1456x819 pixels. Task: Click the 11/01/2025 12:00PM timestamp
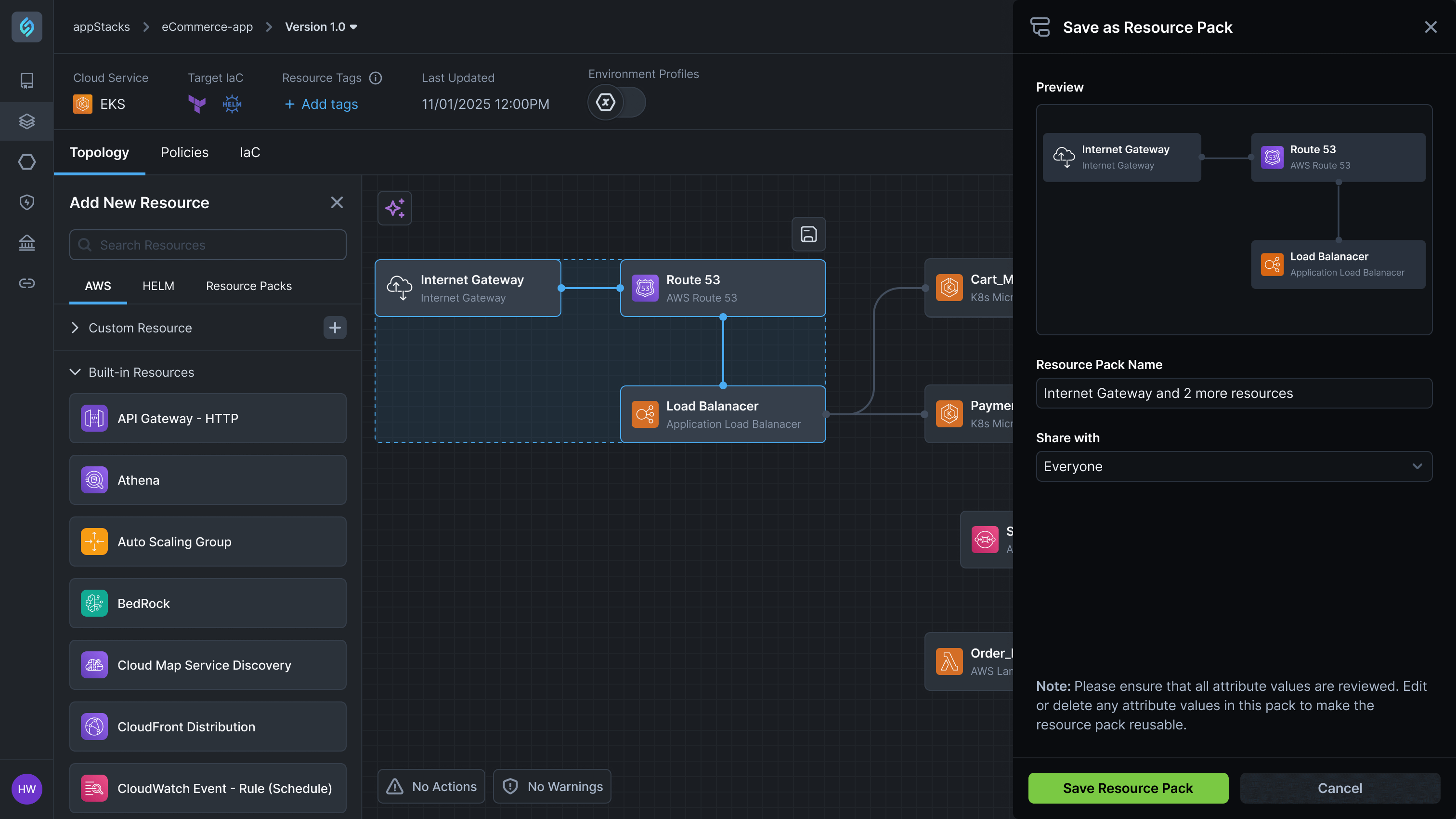click(485, 104)
